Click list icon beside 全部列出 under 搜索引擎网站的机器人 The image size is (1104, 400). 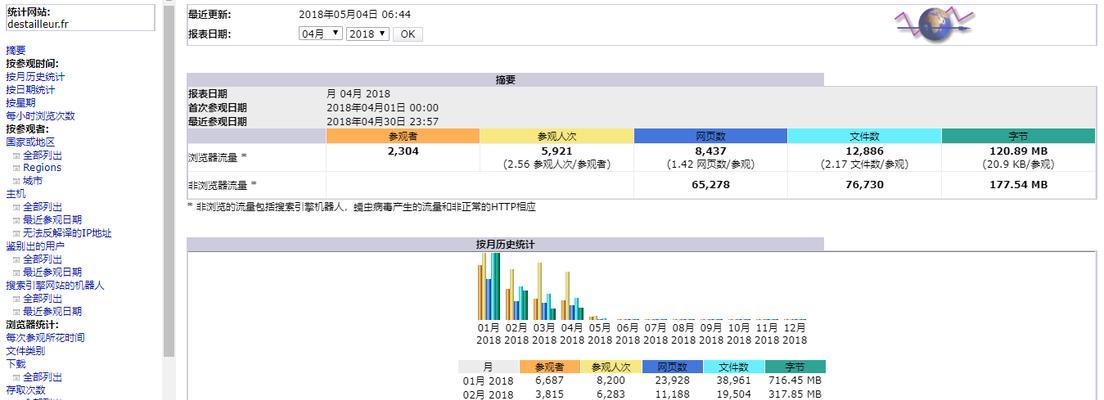(17, 299)
